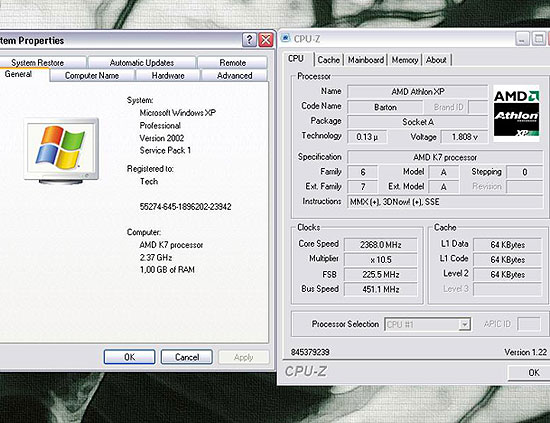Click the Code Name field Barton
Screen dimensions: 550x423
(x=385, y=107)
